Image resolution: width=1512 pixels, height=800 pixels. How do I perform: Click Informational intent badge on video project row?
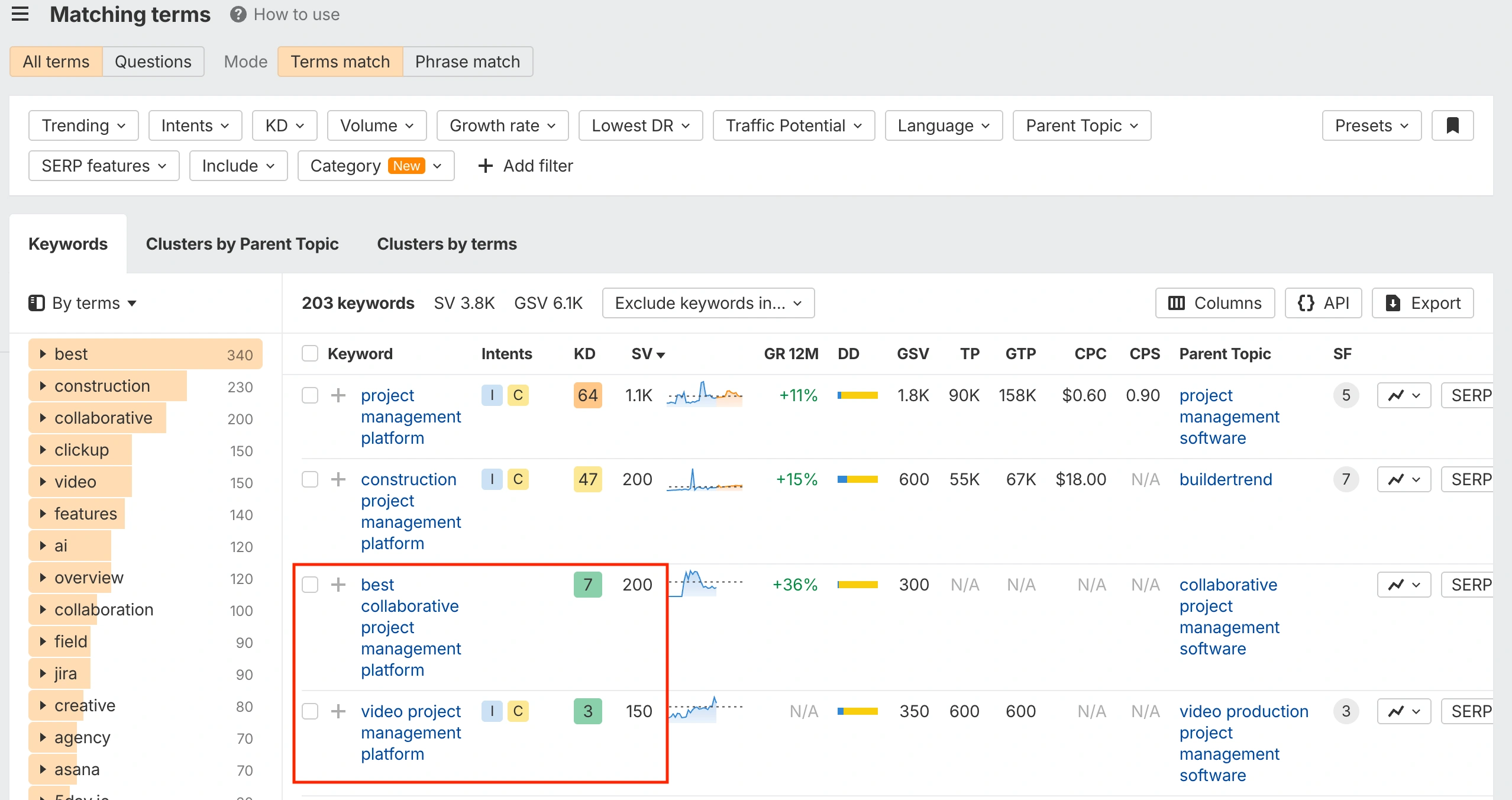point(492,711)
